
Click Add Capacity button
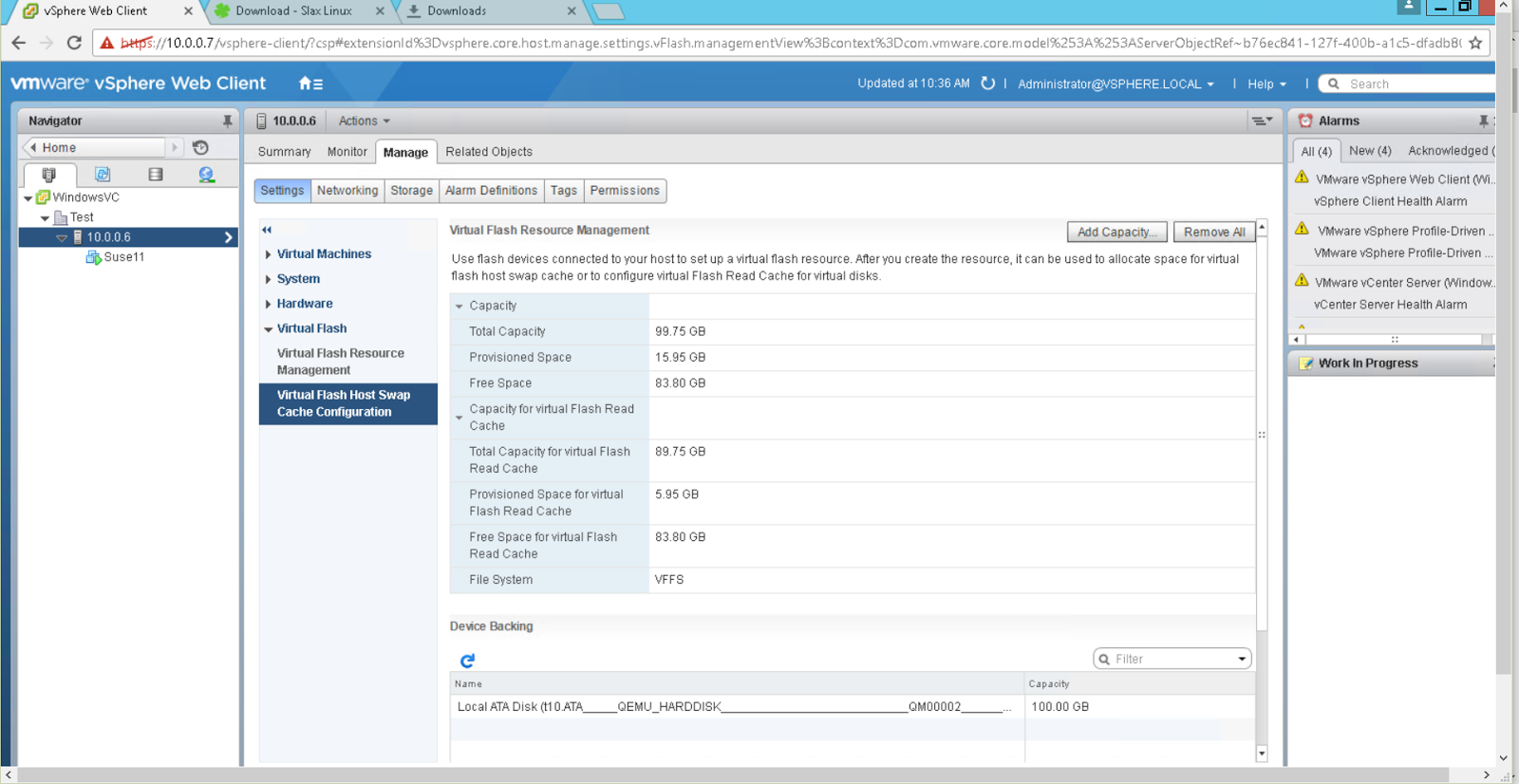point(1117,232)
